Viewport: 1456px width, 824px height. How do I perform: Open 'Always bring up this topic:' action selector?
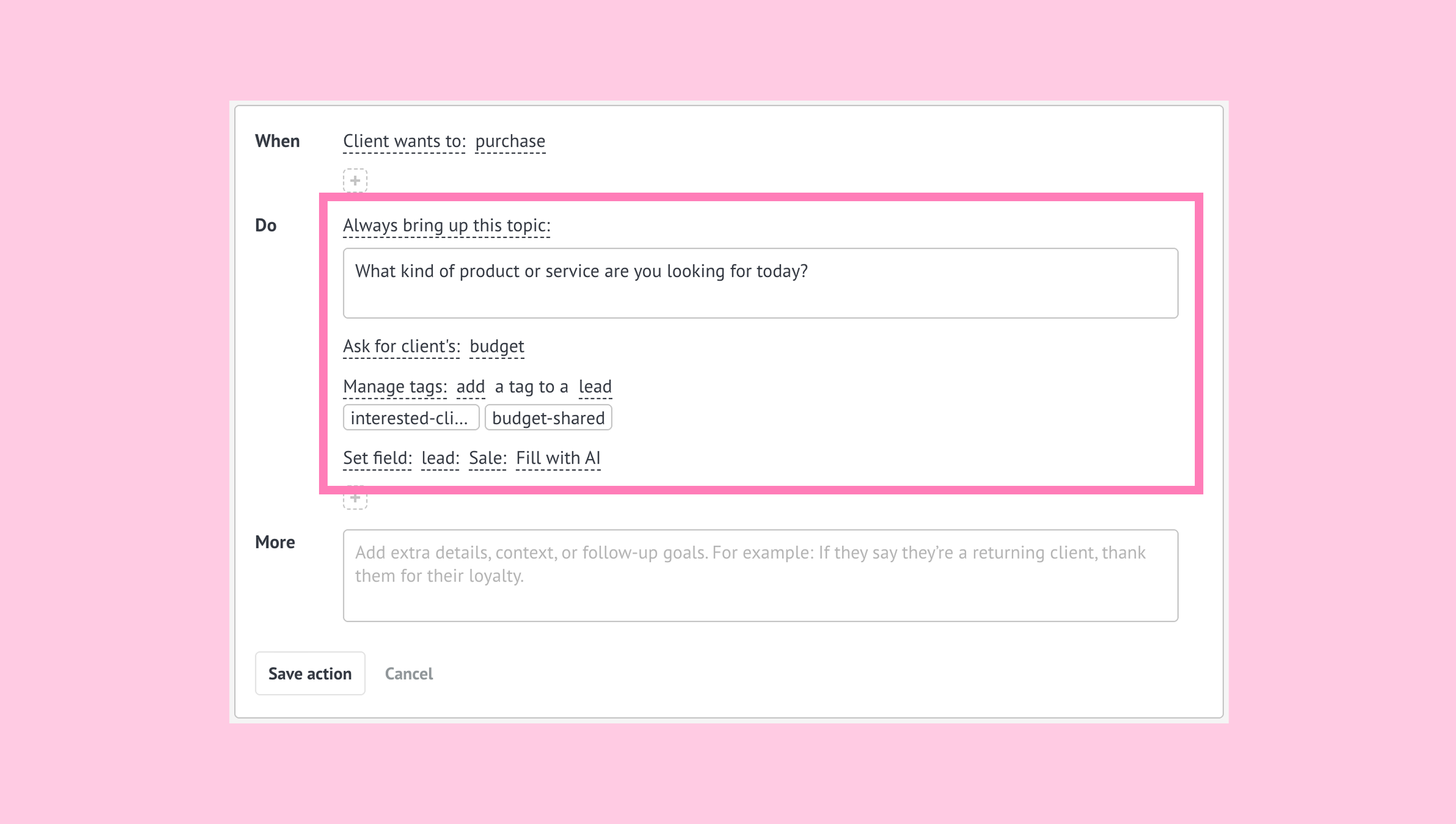click(446, 225)
